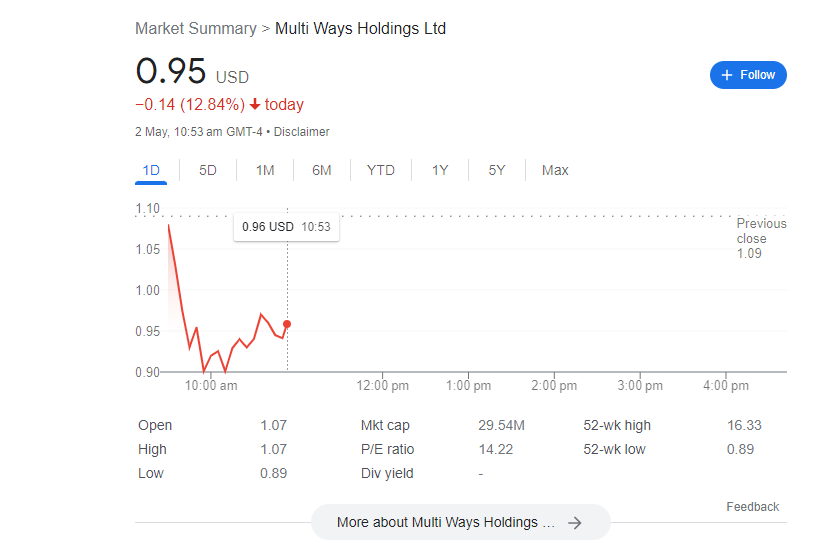Image resolution: width=839 pixels, height=551 pixels.
Task: Click the plus icon on Follow button
Action: tap(727, 75)
